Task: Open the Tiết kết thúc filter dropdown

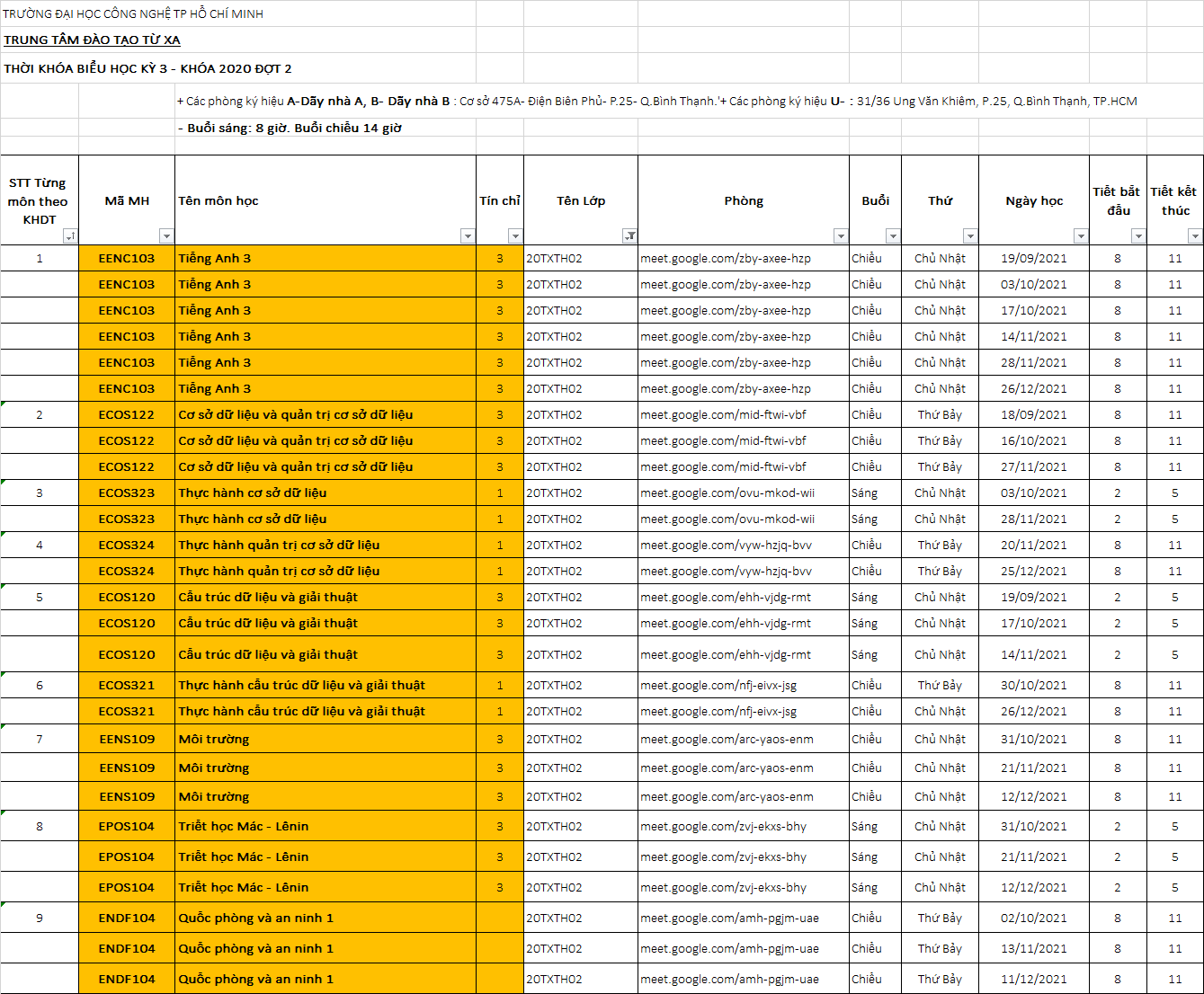Action: pos(1195,236)
